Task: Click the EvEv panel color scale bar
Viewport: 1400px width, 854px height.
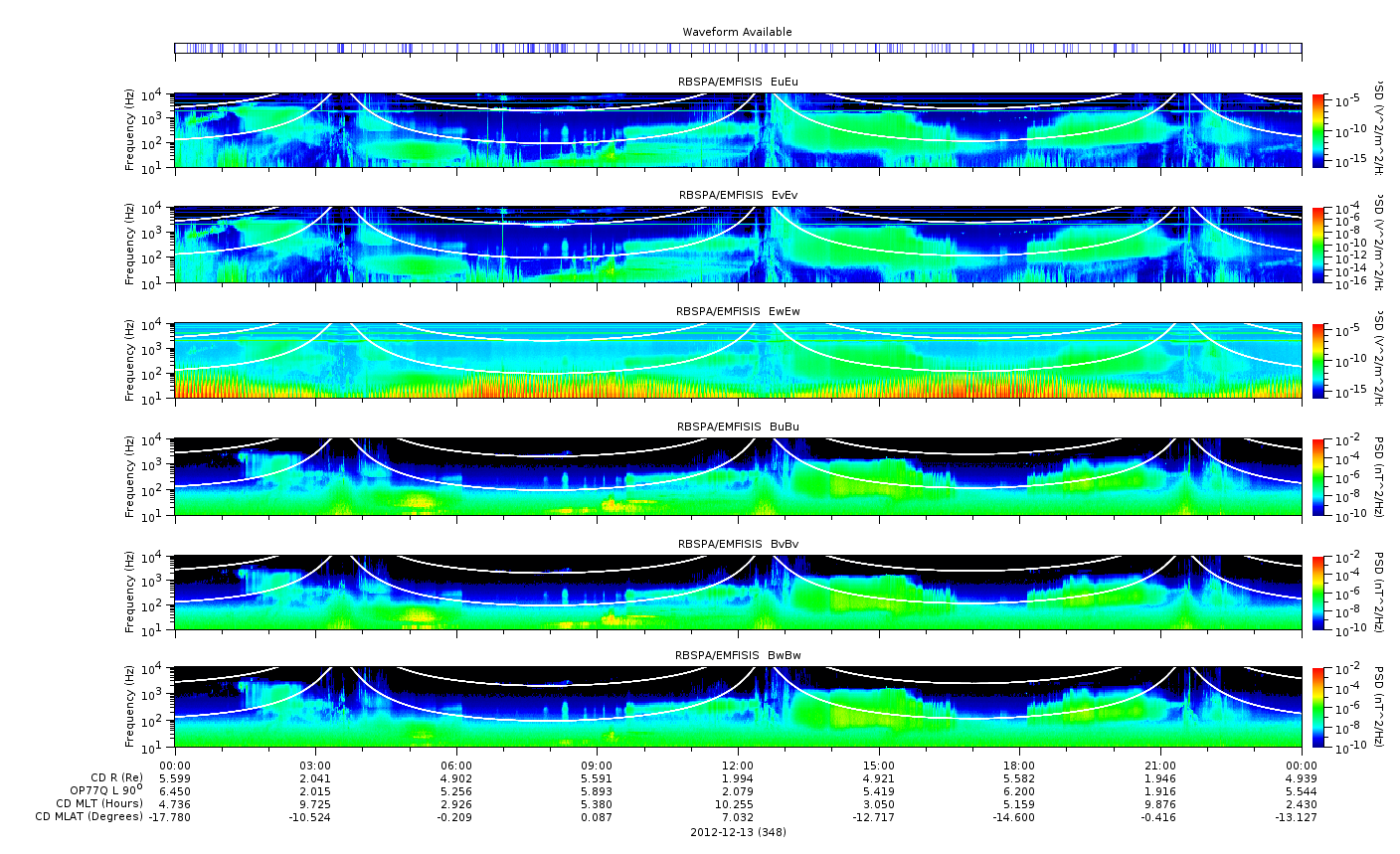Action: point(1318,246)
